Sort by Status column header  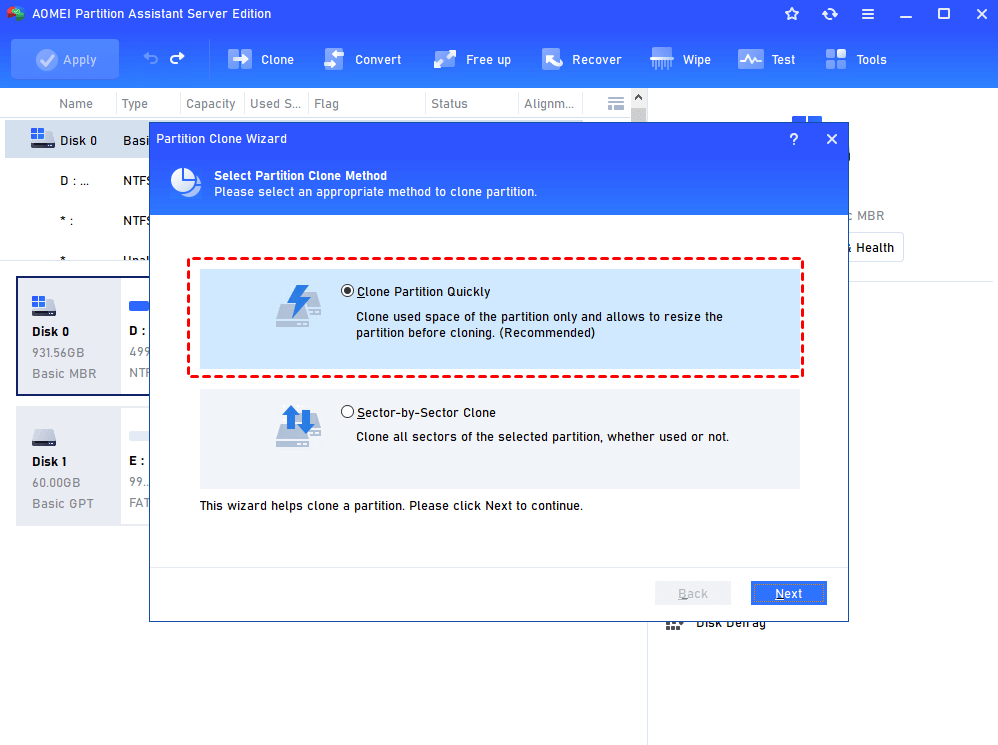pos(449,103)
